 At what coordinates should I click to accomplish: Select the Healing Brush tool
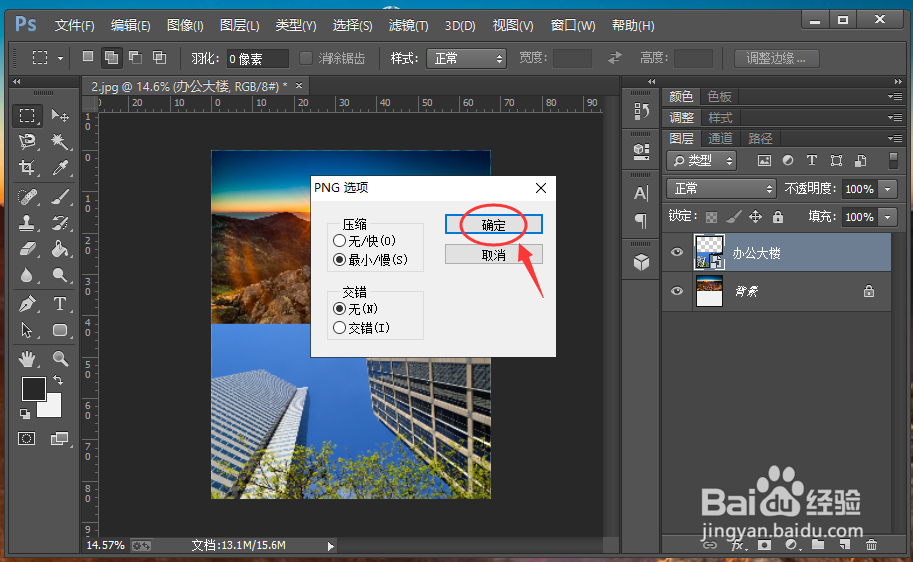point(27,197)
